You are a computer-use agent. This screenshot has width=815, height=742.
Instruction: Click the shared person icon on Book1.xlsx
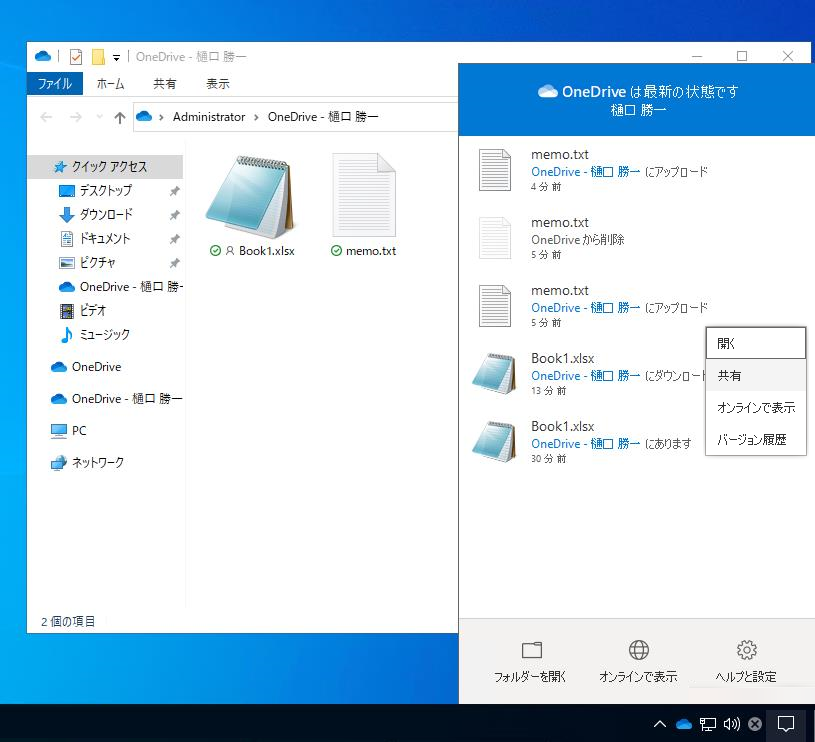pyautogui.click(x=230, y=251)
